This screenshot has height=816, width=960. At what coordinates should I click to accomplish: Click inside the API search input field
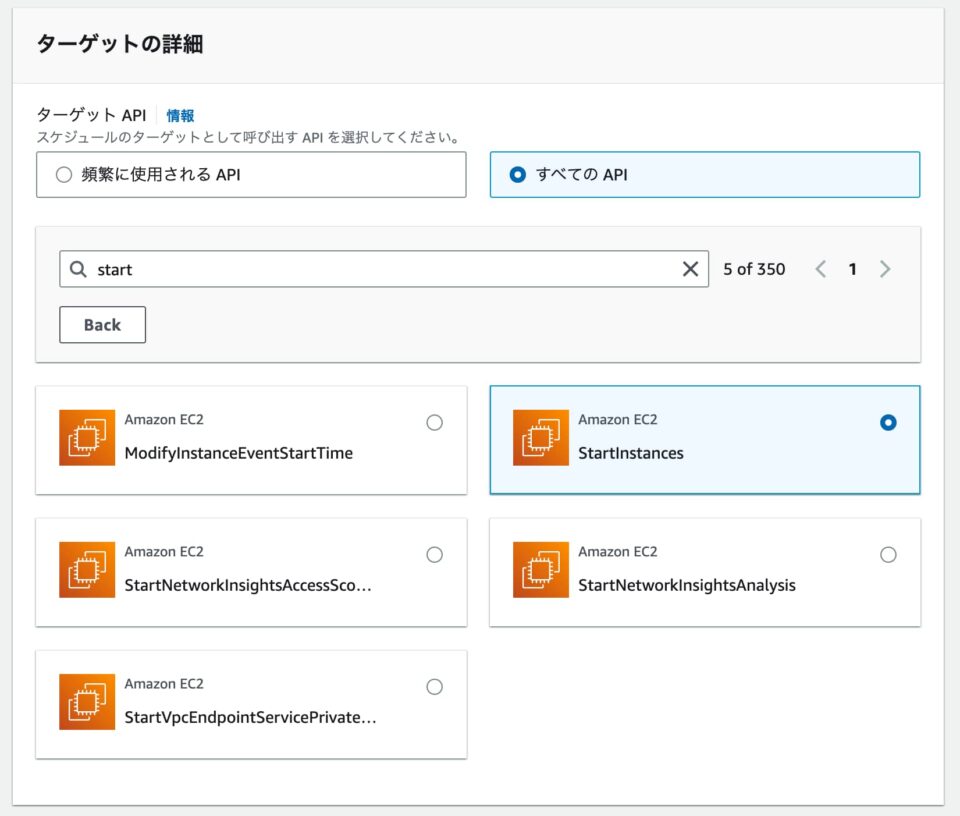(x=300, y=269)
